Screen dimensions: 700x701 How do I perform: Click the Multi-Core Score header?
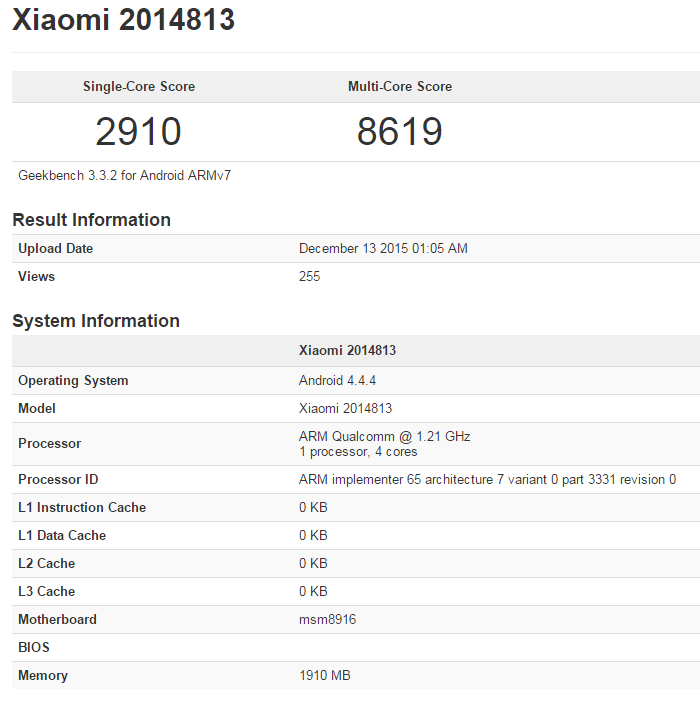[x=400, y=87]
